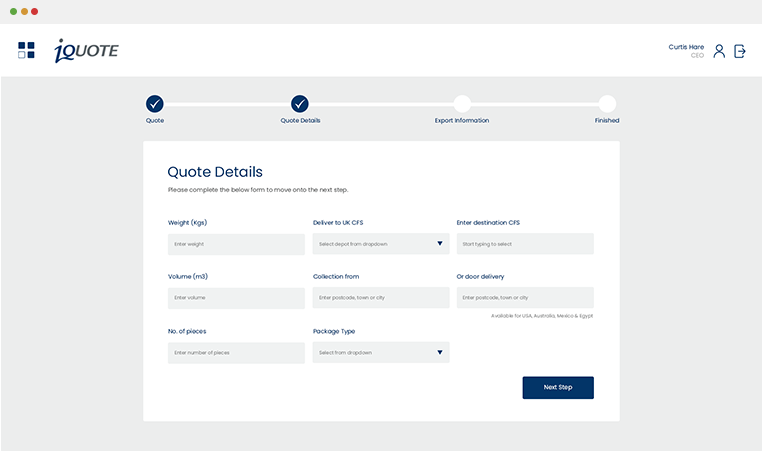
Task: Select the No. of pieces field
Action: pos(236,353)
